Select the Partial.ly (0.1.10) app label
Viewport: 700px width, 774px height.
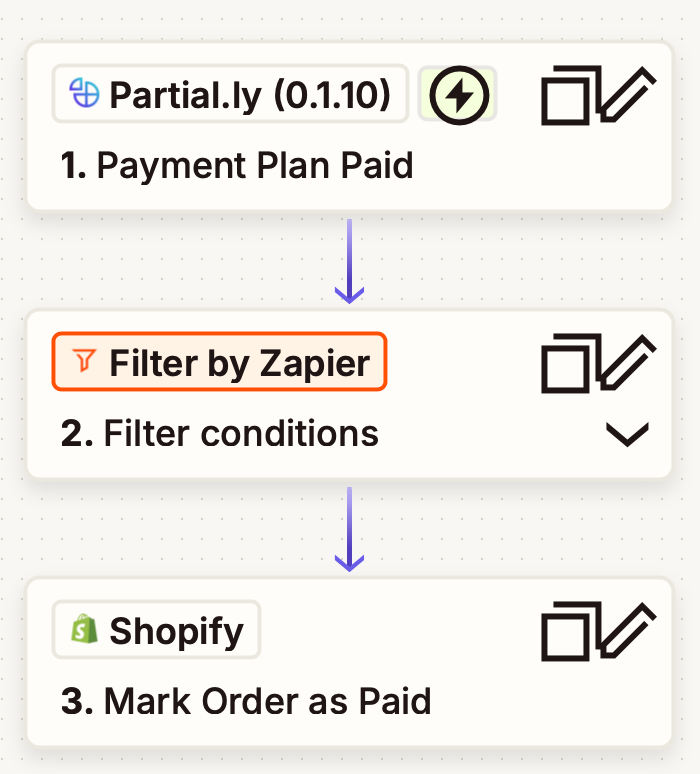click(x=249, y=95)
